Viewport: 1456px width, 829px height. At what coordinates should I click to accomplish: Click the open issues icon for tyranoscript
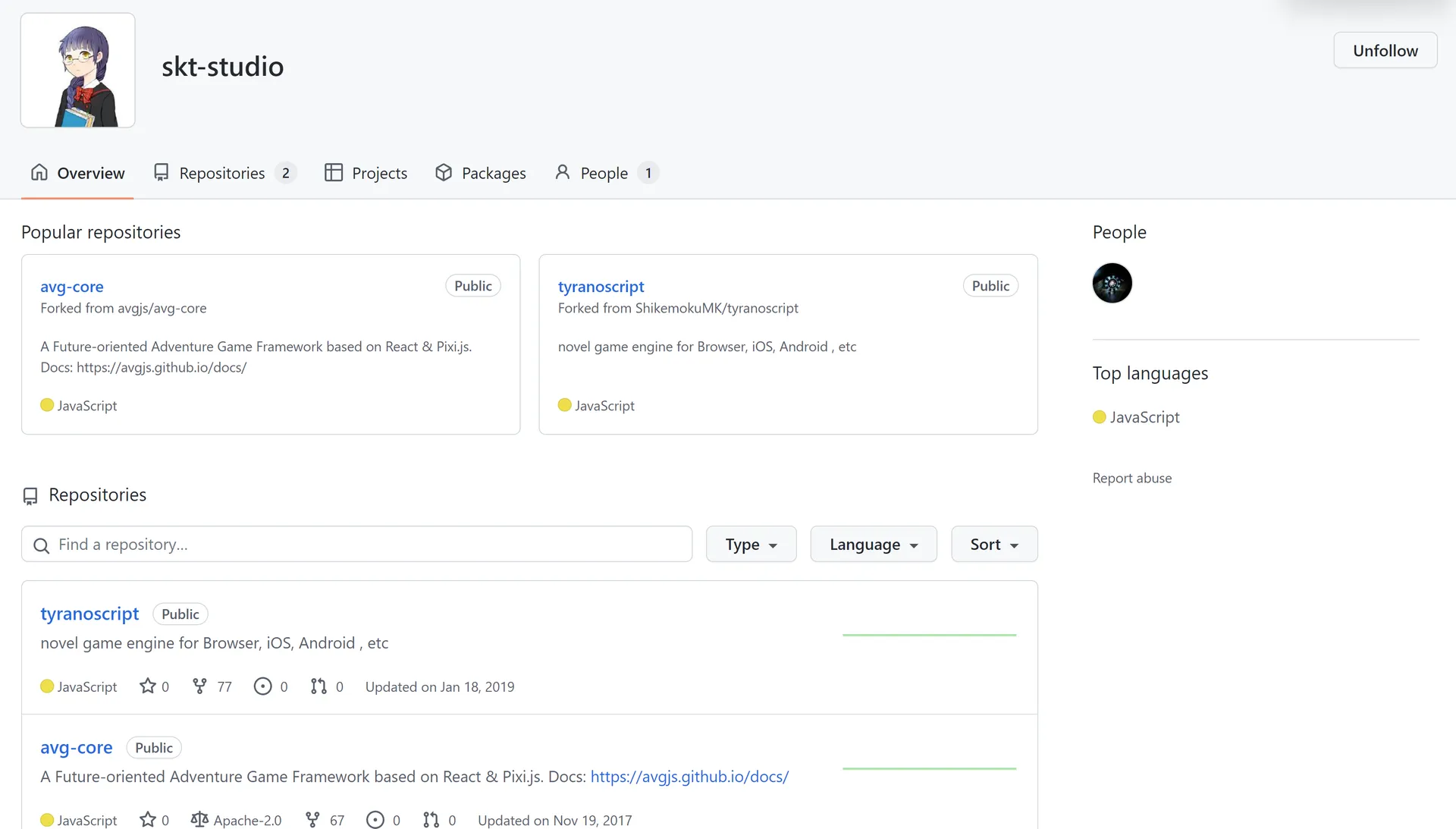(262, 686)
